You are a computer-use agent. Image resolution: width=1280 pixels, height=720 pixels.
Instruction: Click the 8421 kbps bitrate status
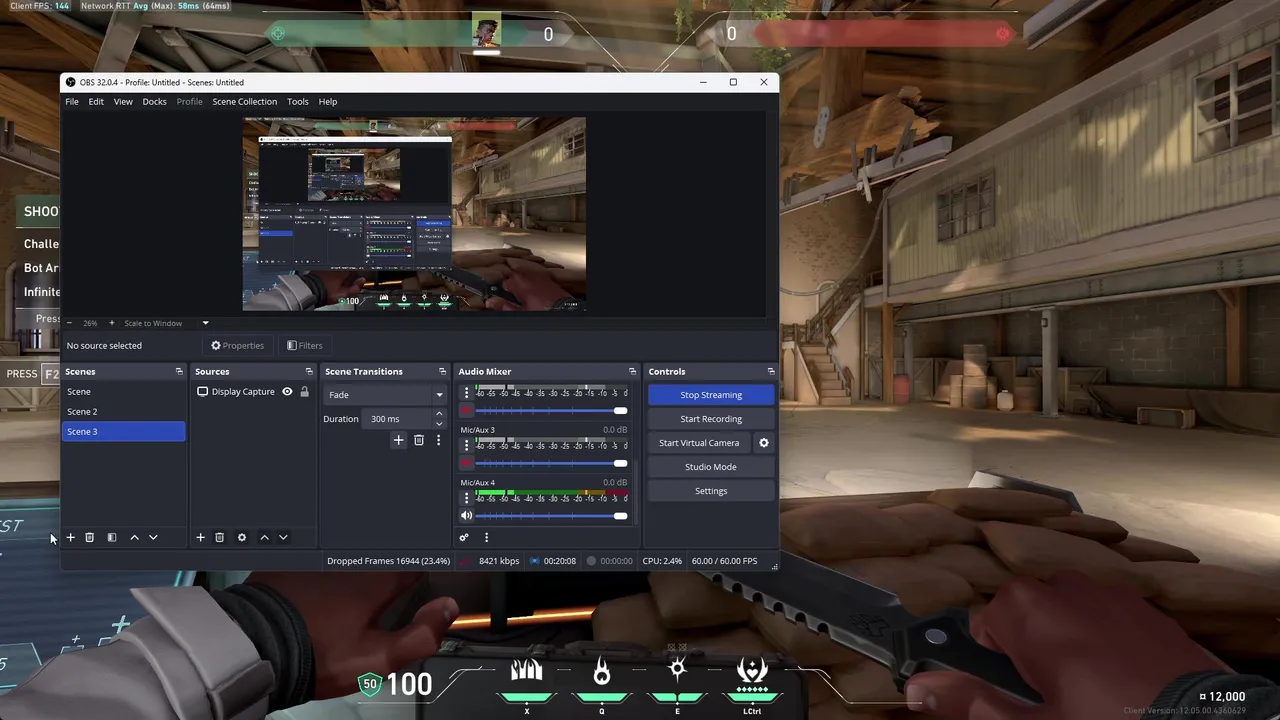click(499, 561)
